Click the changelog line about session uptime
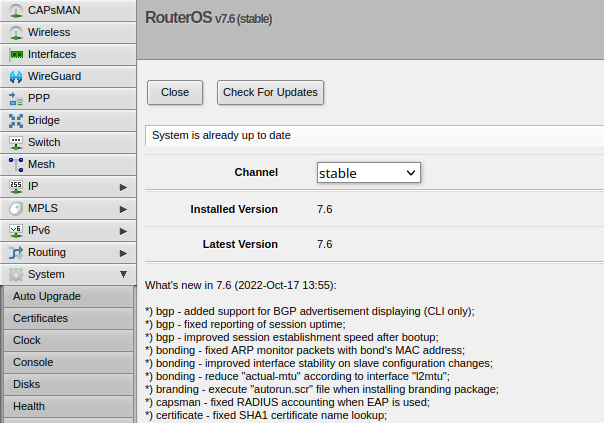Image resolution: width=604 pixels, height=423 pixels. click(245, 324)
